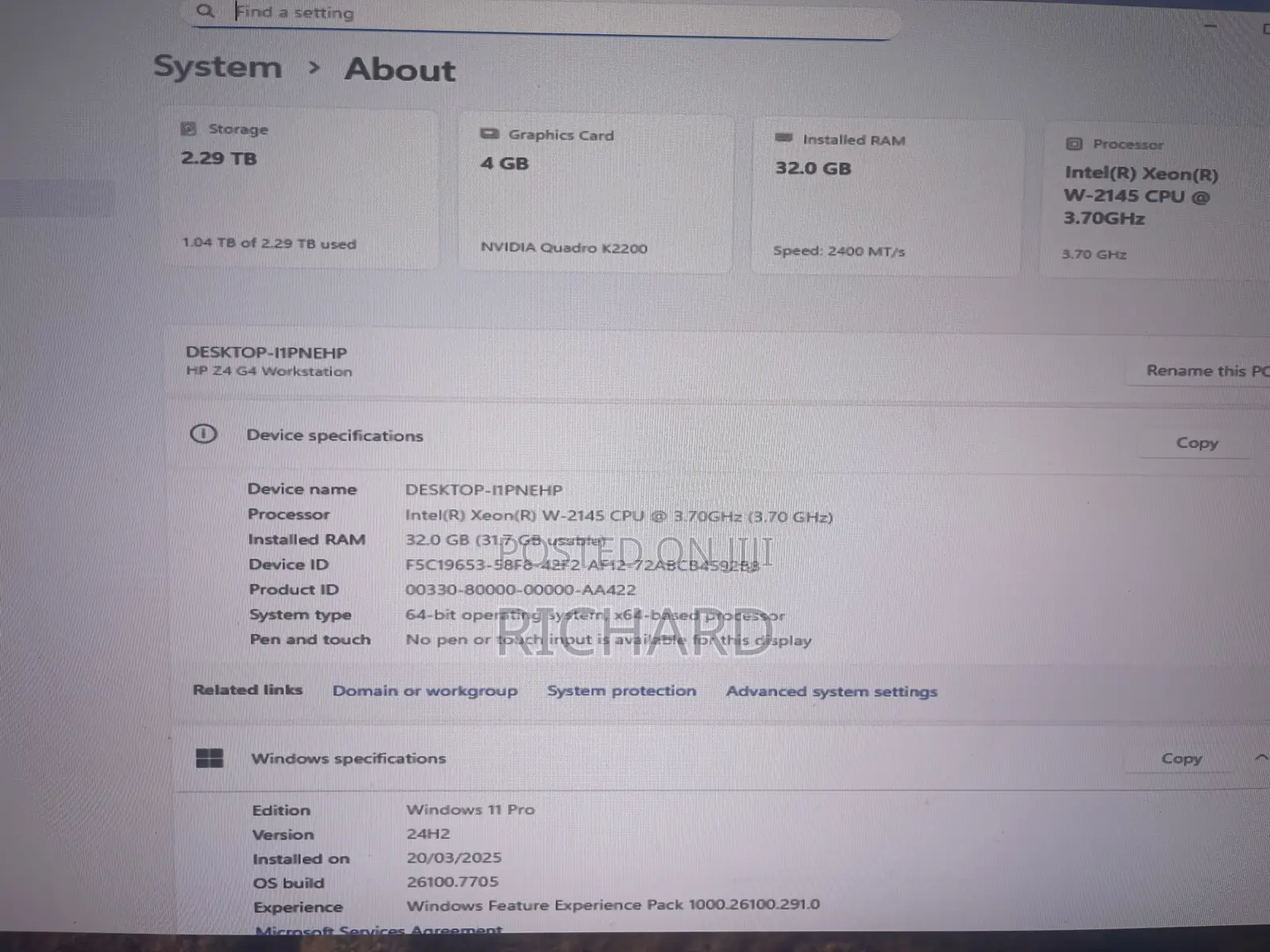
Task: Click the Processor chip icon
Action: [x=1074, y=144]
